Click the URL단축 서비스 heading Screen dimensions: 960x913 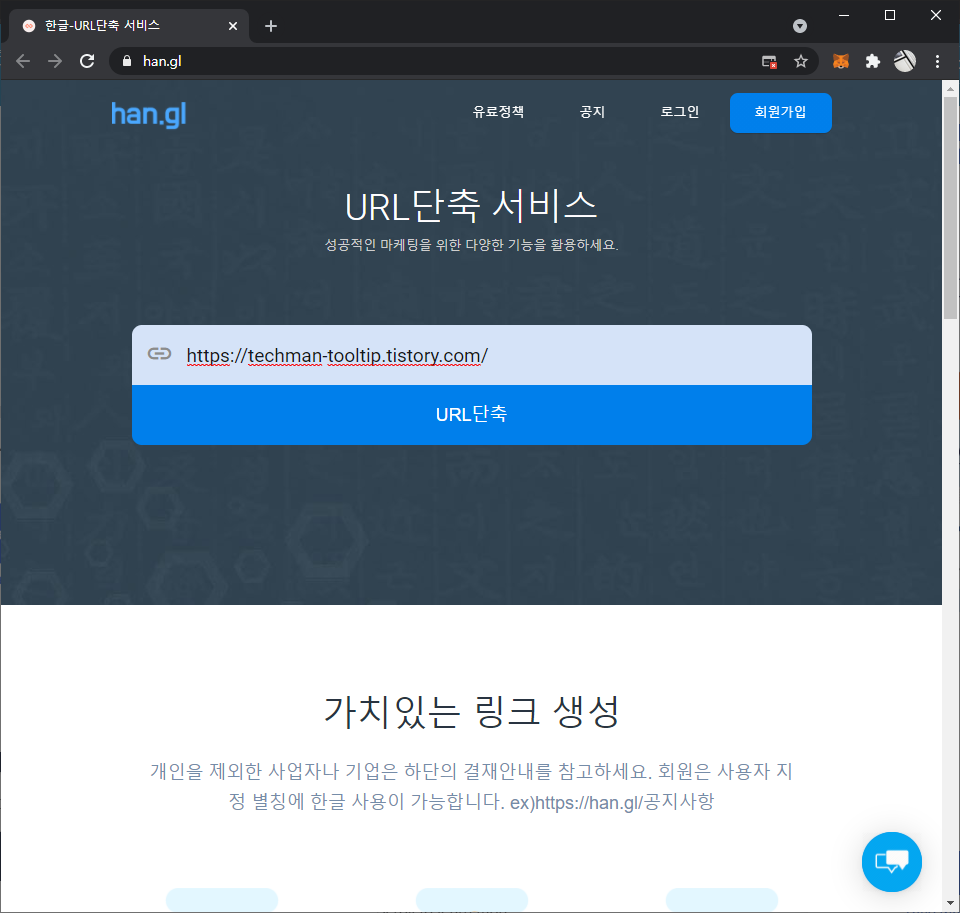click(471, 206)
